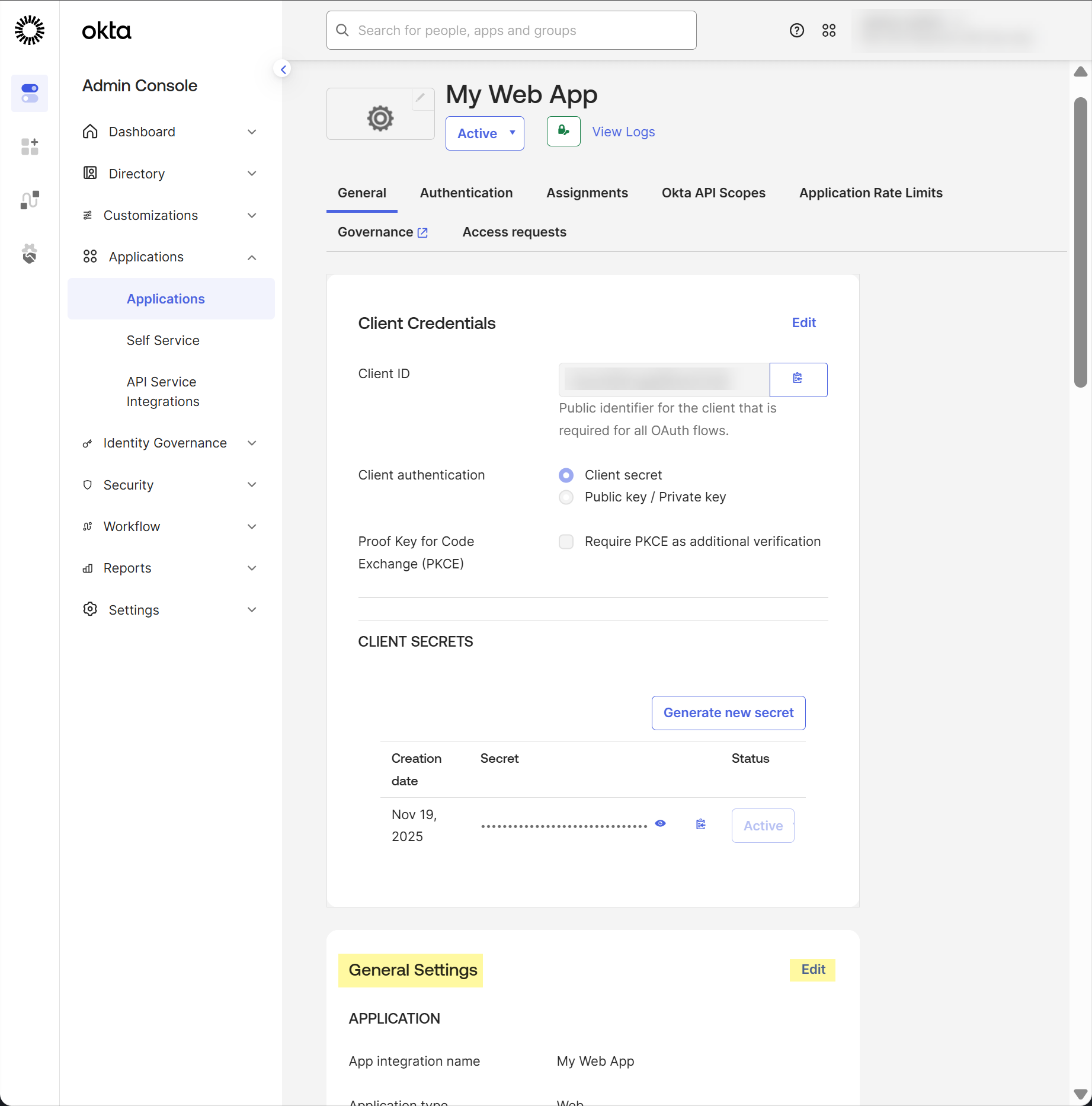
Task: Copy the client secret to clipboard
Action: (701, 824)
